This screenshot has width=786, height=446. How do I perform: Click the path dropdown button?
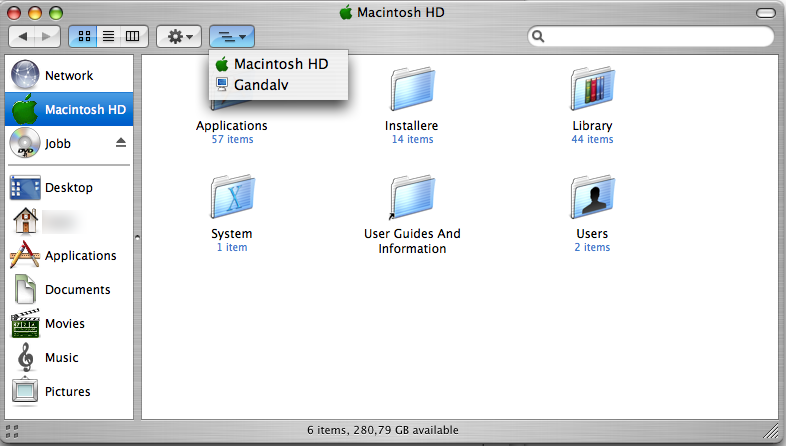click(x=232, y=36)
